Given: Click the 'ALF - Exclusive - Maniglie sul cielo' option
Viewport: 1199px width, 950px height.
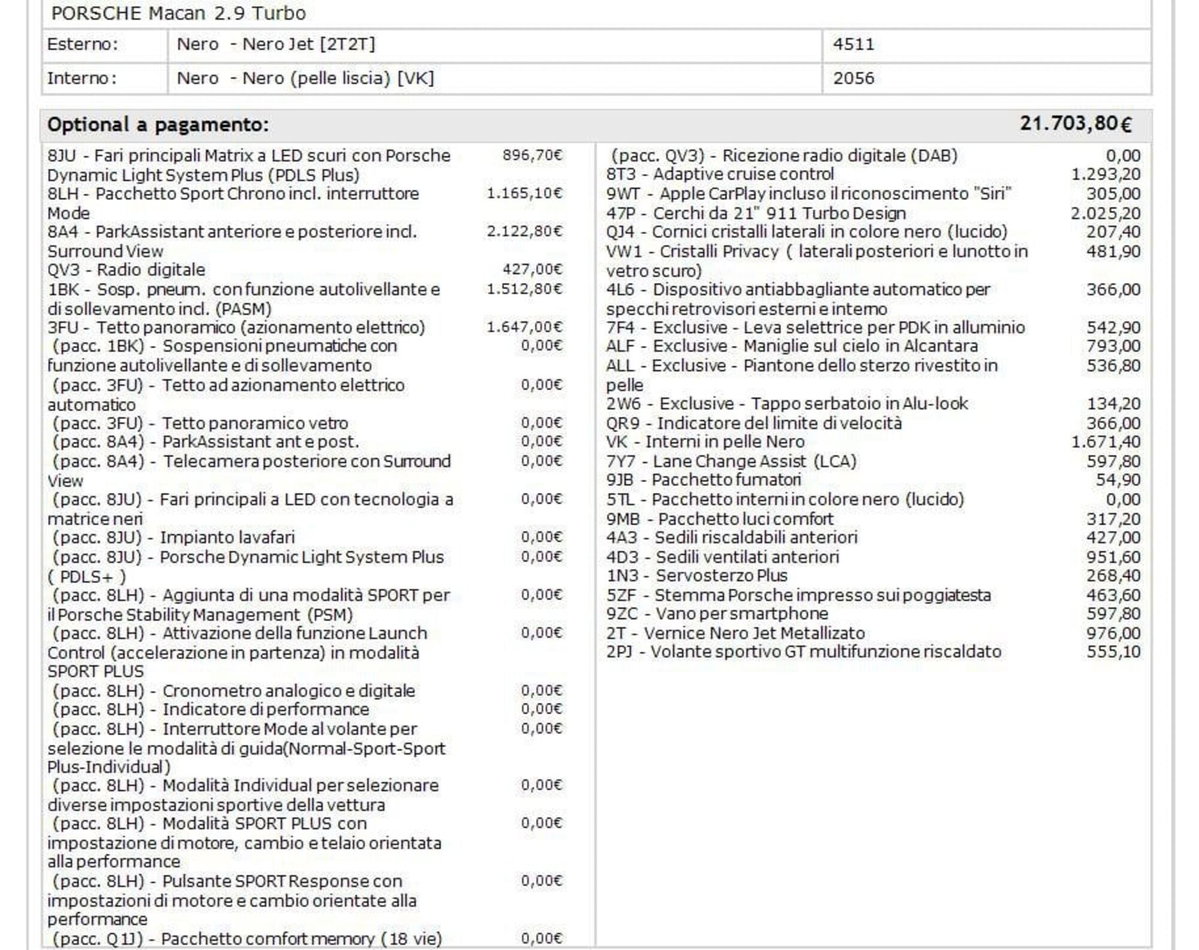Looking at the screenshot, I should point(792,346).
